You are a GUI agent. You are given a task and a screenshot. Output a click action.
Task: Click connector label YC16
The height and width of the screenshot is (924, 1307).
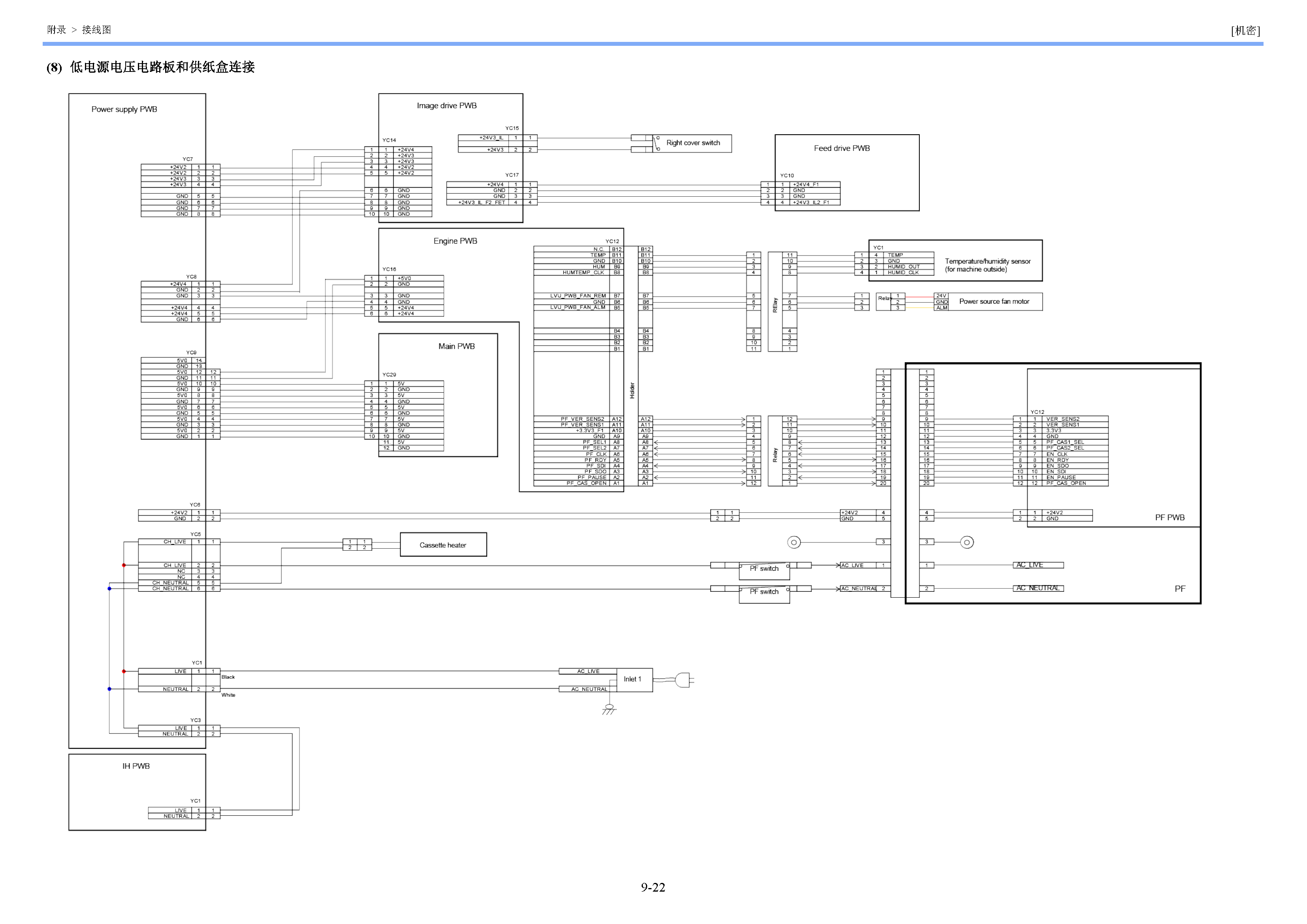[x=389, y=269]
